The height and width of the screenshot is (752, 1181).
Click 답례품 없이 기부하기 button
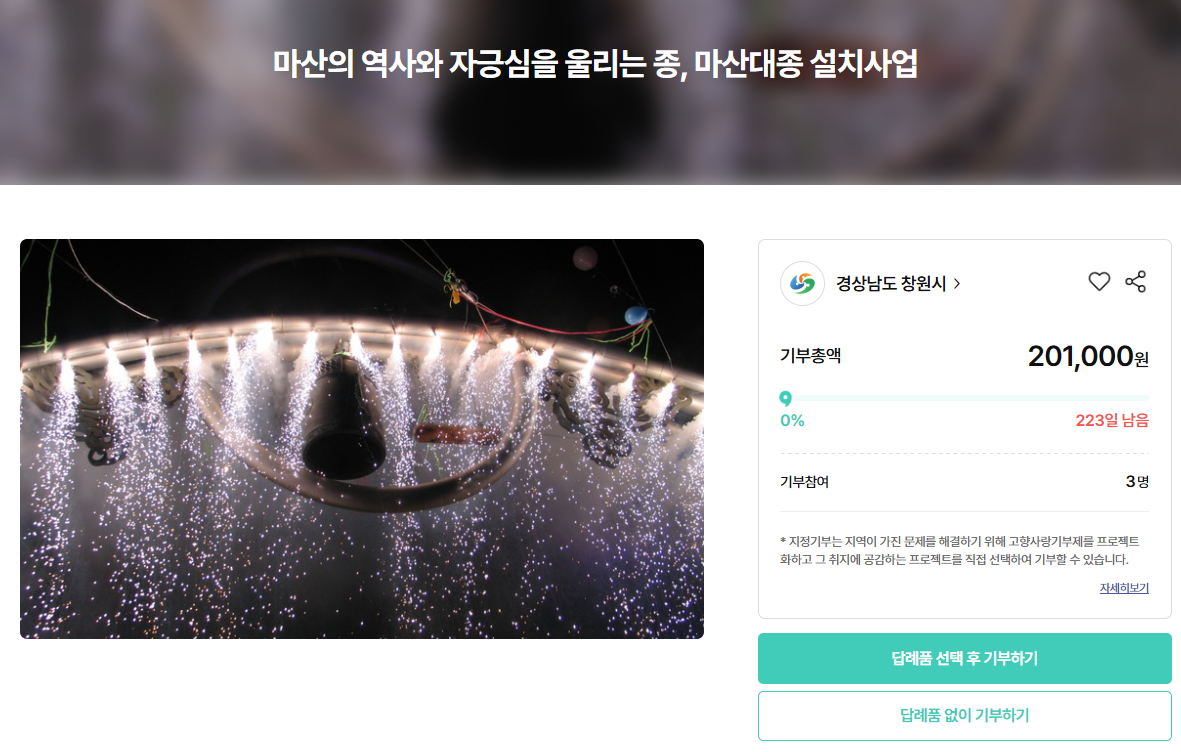tap(964, 715)
